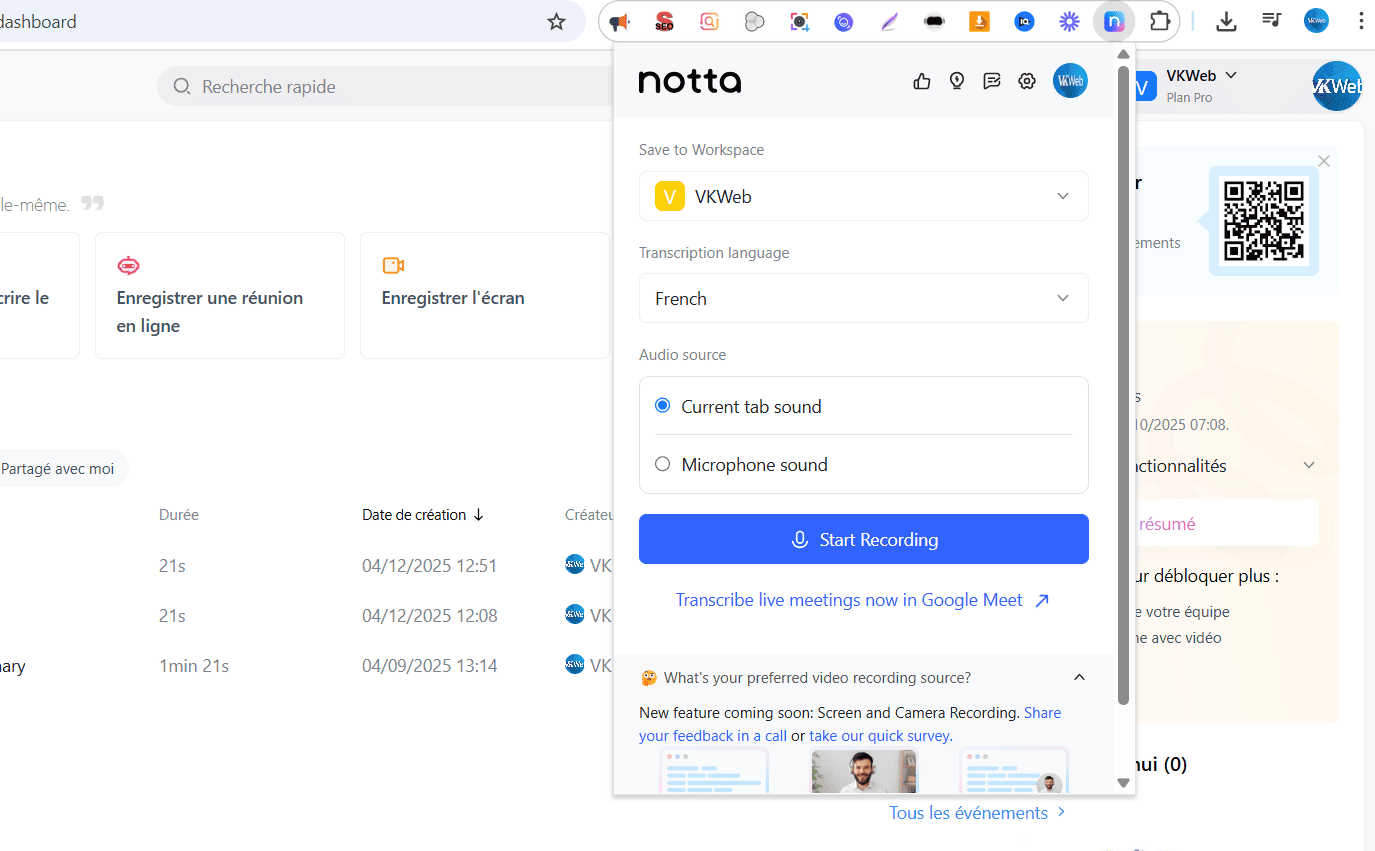Viewport: 1375px width, 851px height.
Task: Open Notta's tips lightbulb icon
Action: coord(956,81)
